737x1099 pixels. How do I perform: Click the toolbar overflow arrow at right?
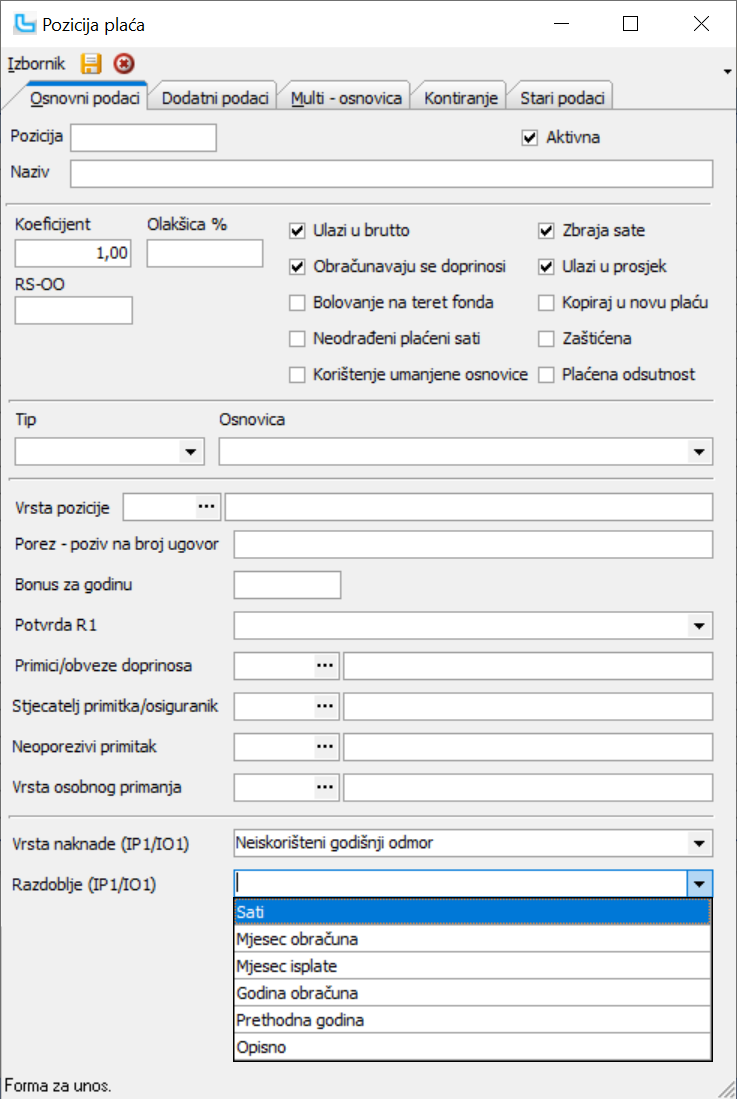click(726, 71)
